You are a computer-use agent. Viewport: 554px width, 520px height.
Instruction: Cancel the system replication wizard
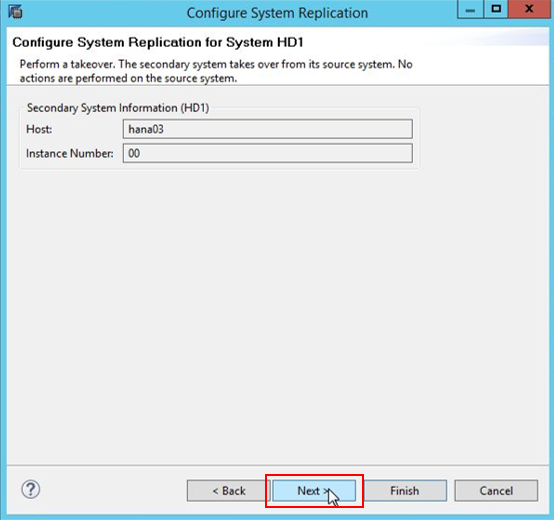coord(496,490)
